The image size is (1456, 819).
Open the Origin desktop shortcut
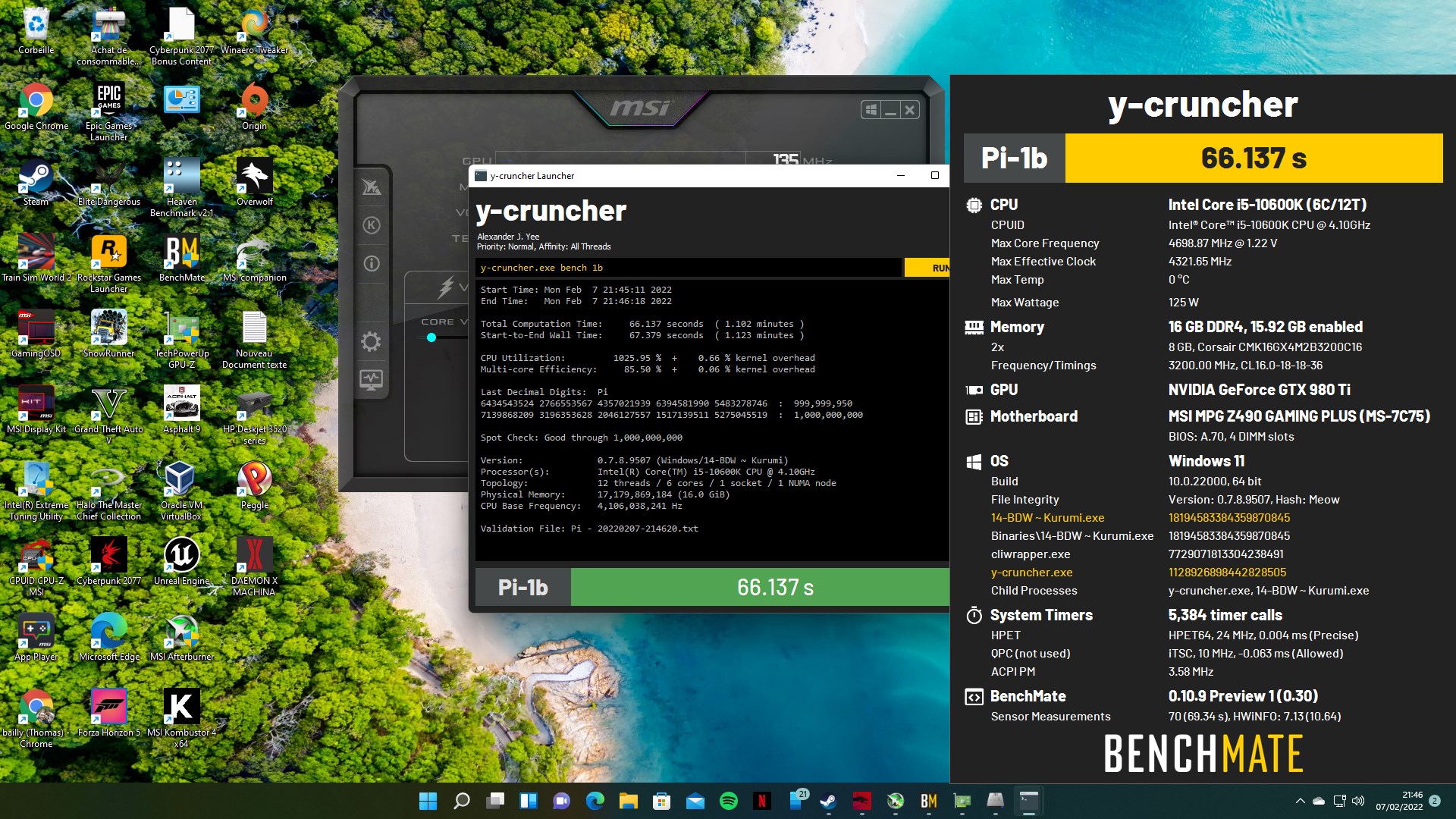pos(254,107)
